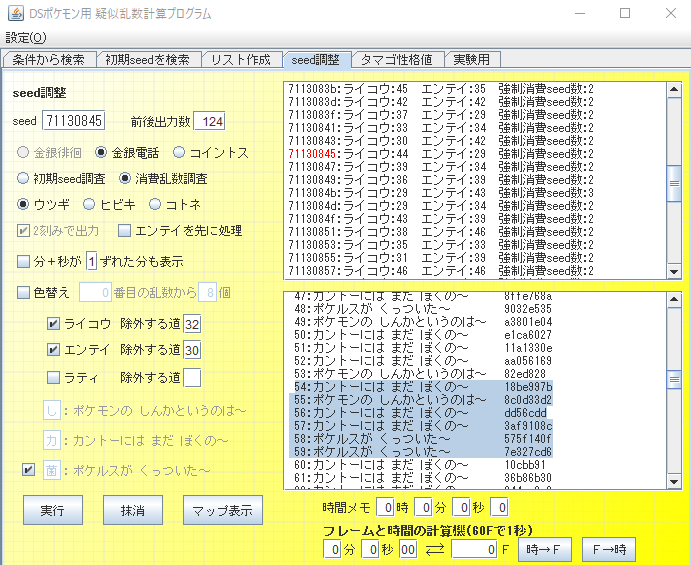The height and width of the screenshot is (565, 691).
Task: Click the 抹消 button
Action: click(133, 510)
